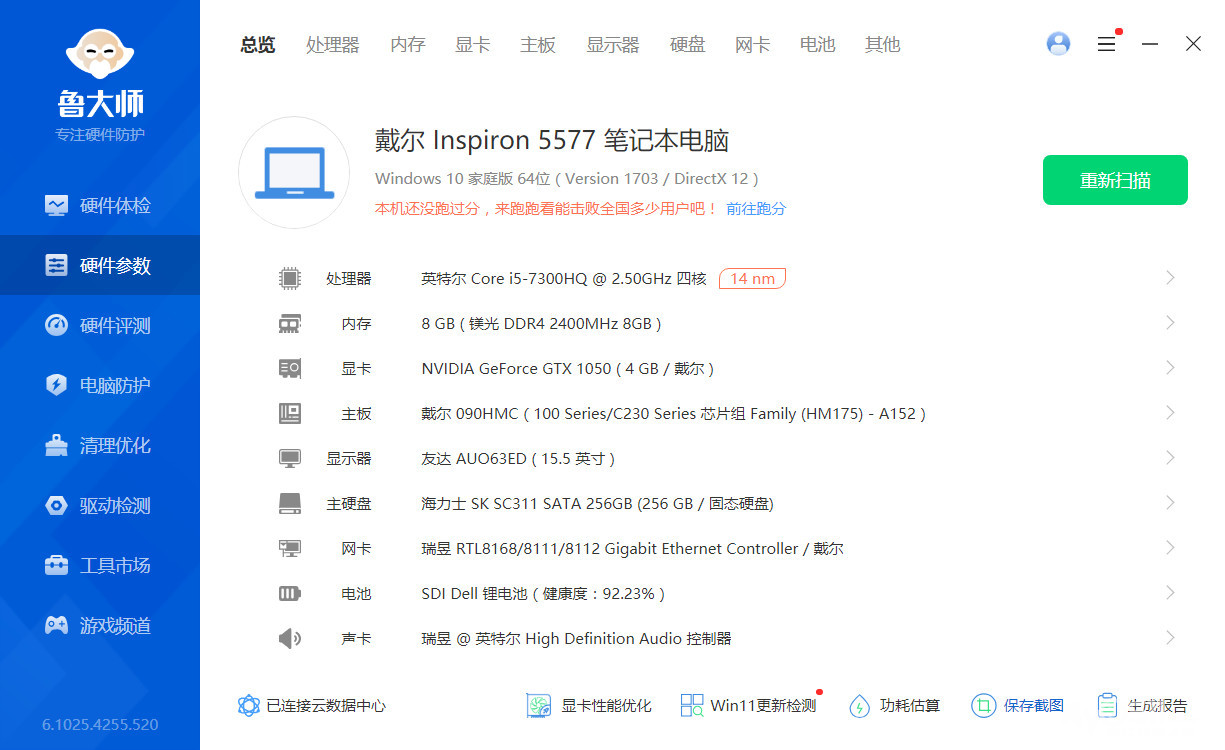
Task: Open 工具市场 toolbox icon
Action: point(56,565)
